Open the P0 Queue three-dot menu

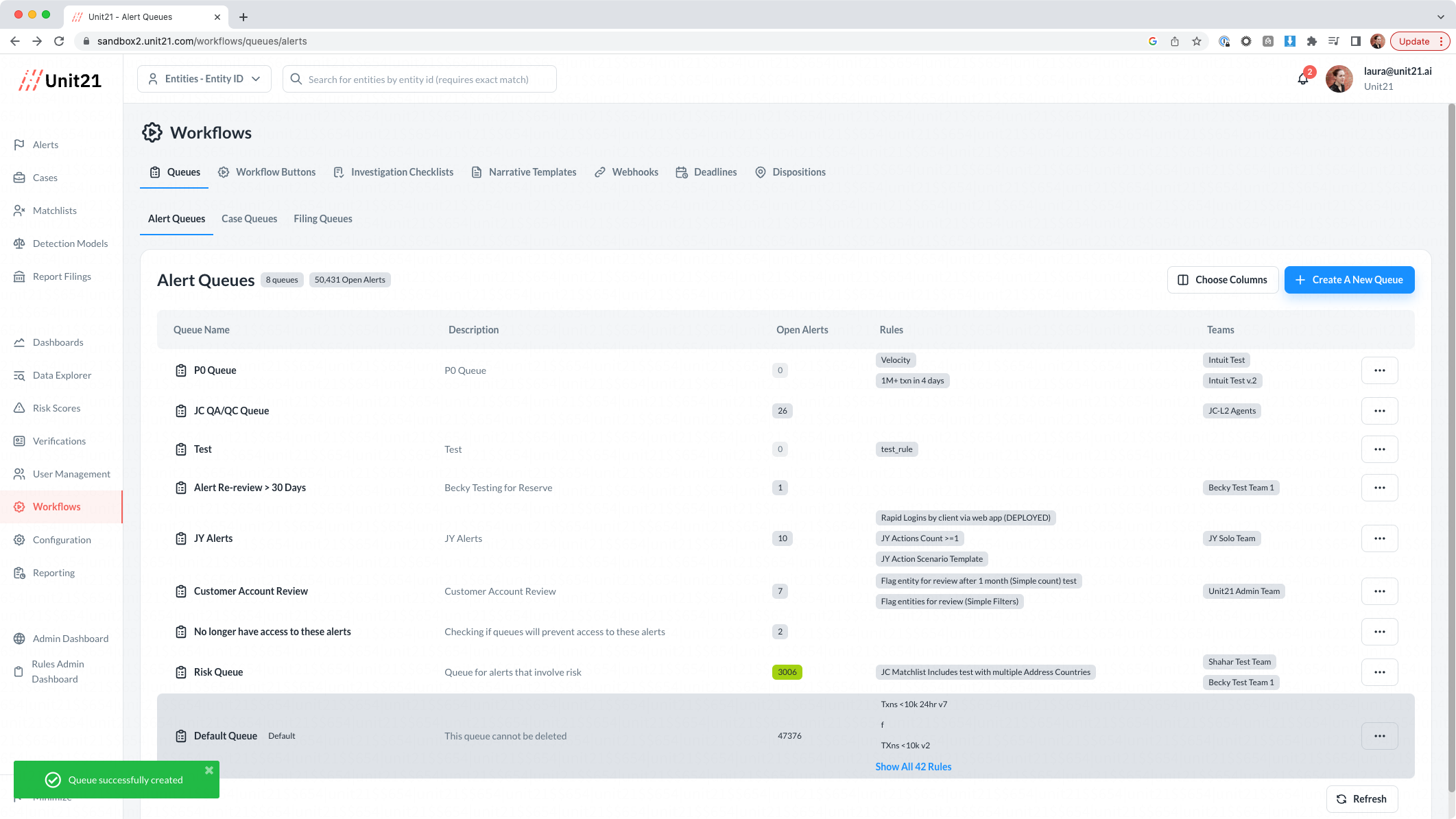point(1379,370)
